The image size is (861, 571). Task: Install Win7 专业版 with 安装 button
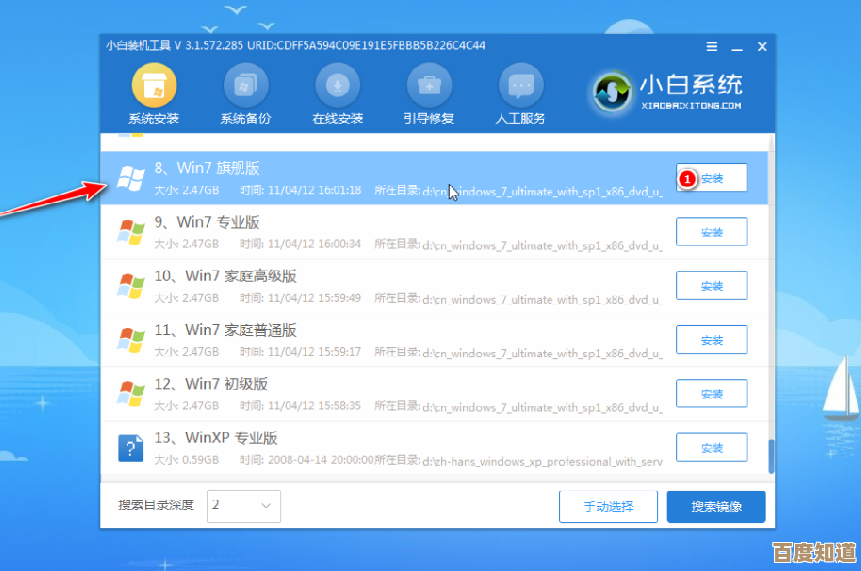[712, 232]
